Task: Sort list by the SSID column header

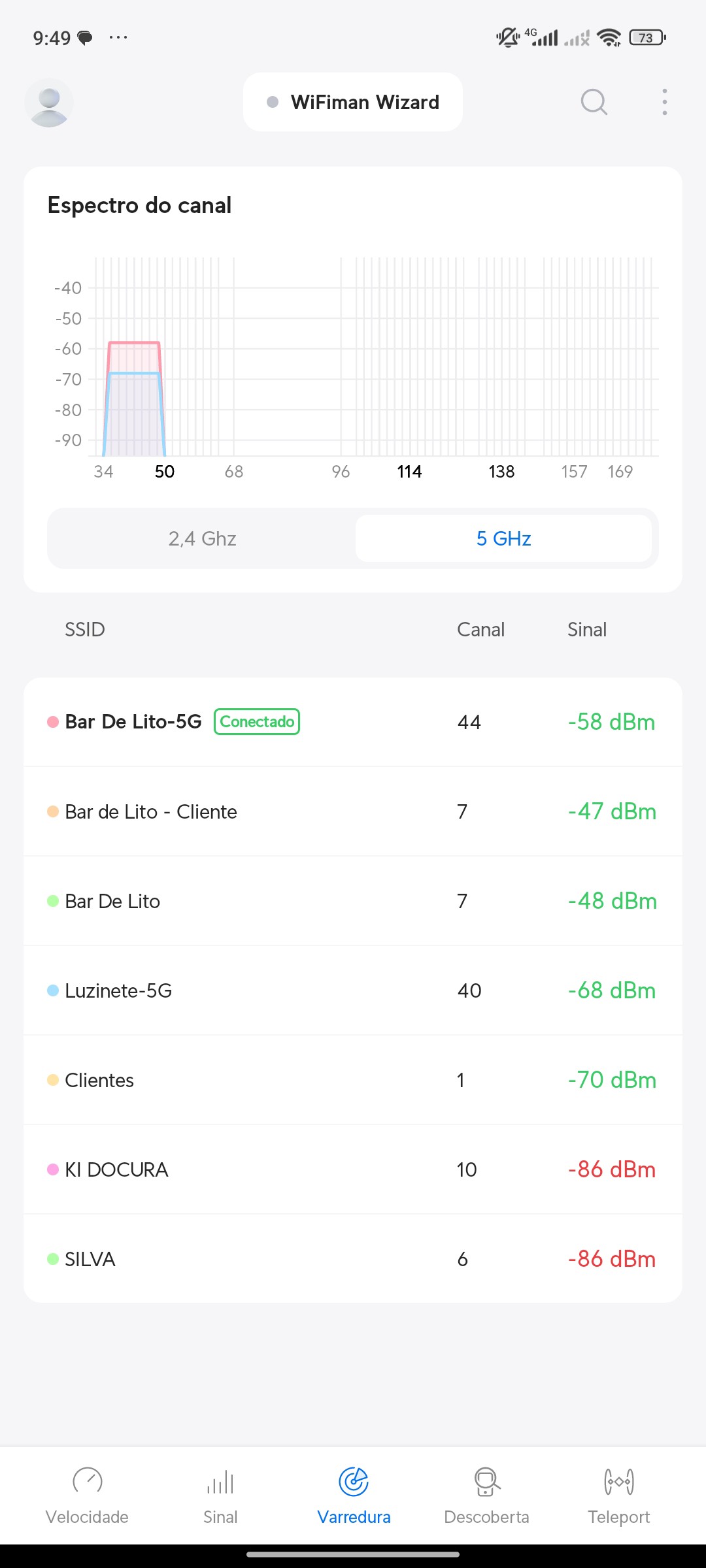Action: click(x=84, y=629)
